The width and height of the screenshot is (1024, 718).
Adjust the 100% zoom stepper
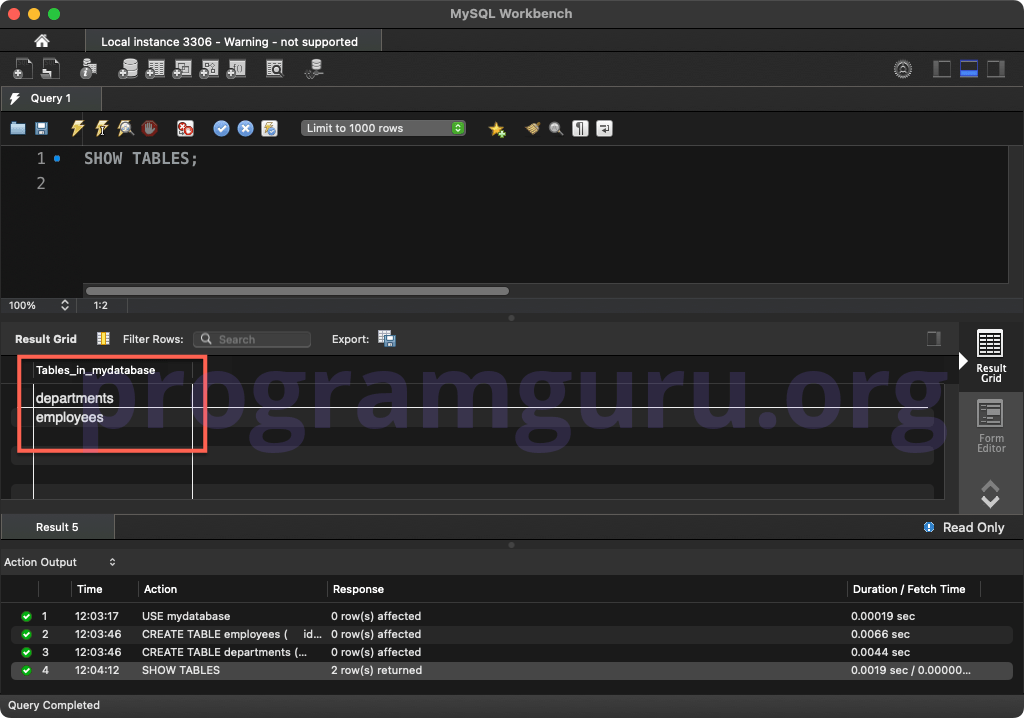(x=65, y=305)
